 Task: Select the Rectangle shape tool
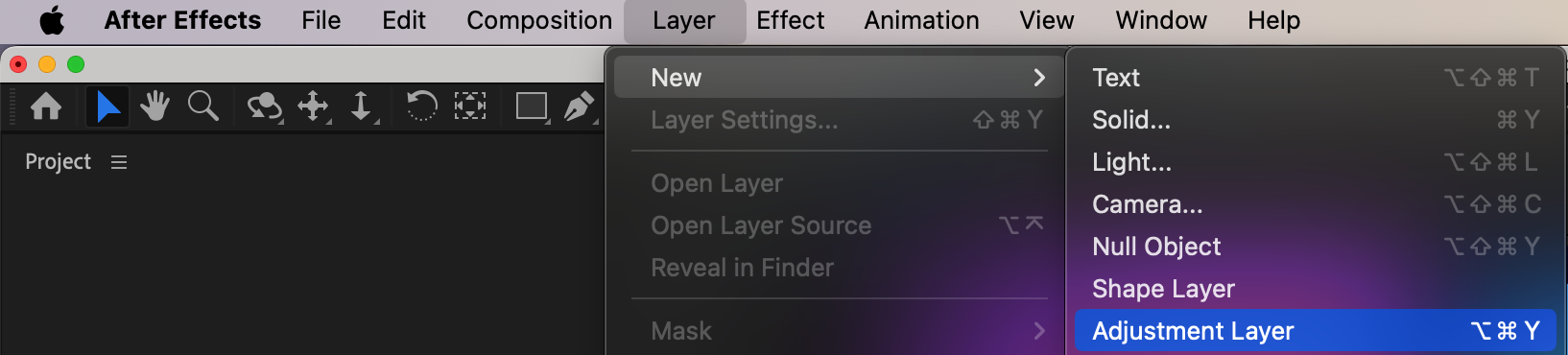(533, 106)
